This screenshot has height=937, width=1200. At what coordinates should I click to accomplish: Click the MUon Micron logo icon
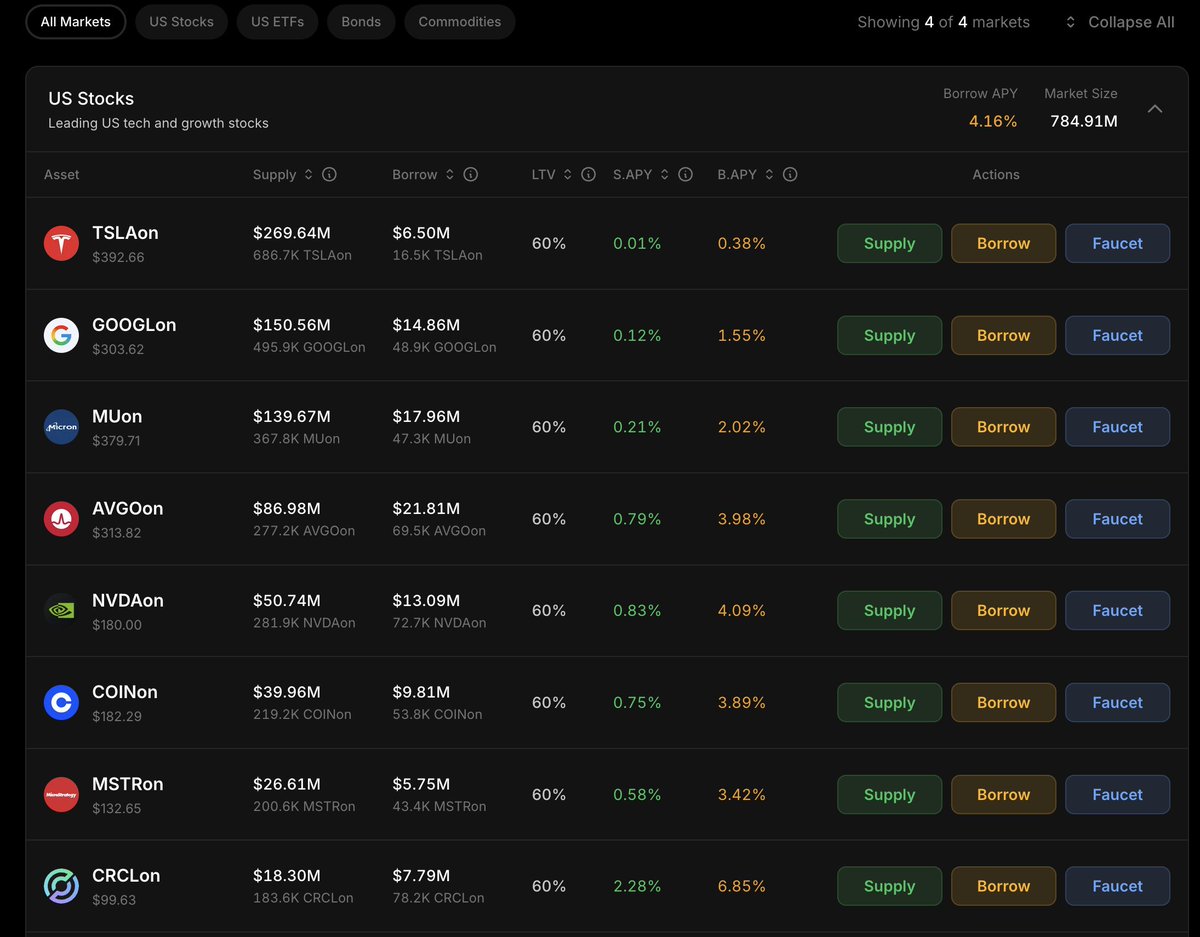click(61, 427)
